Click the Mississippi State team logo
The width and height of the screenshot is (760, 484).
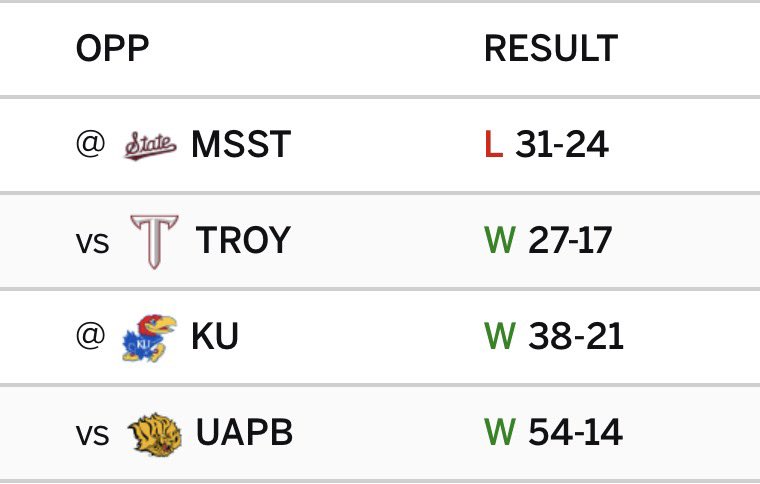pyautogui.click(x=150, y=145)
